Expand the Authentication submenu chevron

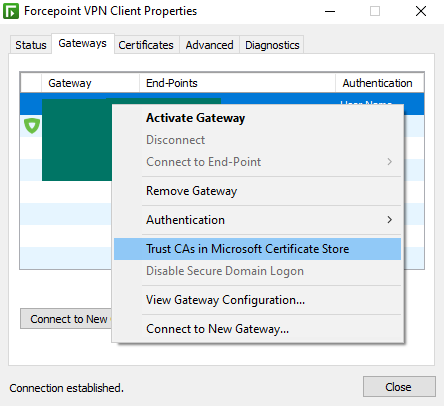[389, 220]
